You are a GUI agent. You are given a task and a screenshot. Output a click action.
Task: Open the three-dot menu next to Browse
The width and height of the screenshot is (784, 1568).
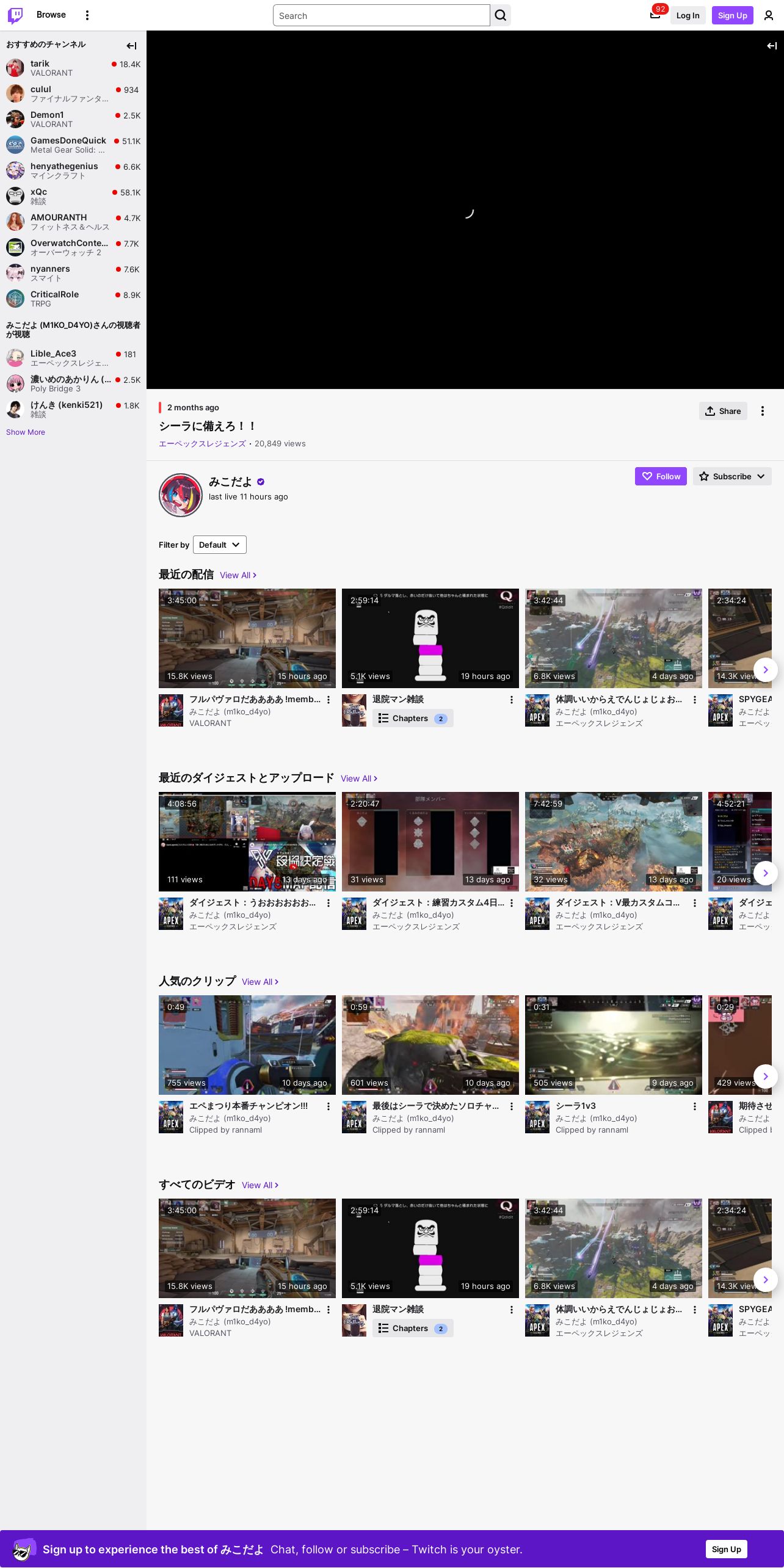tap(87, 15)
